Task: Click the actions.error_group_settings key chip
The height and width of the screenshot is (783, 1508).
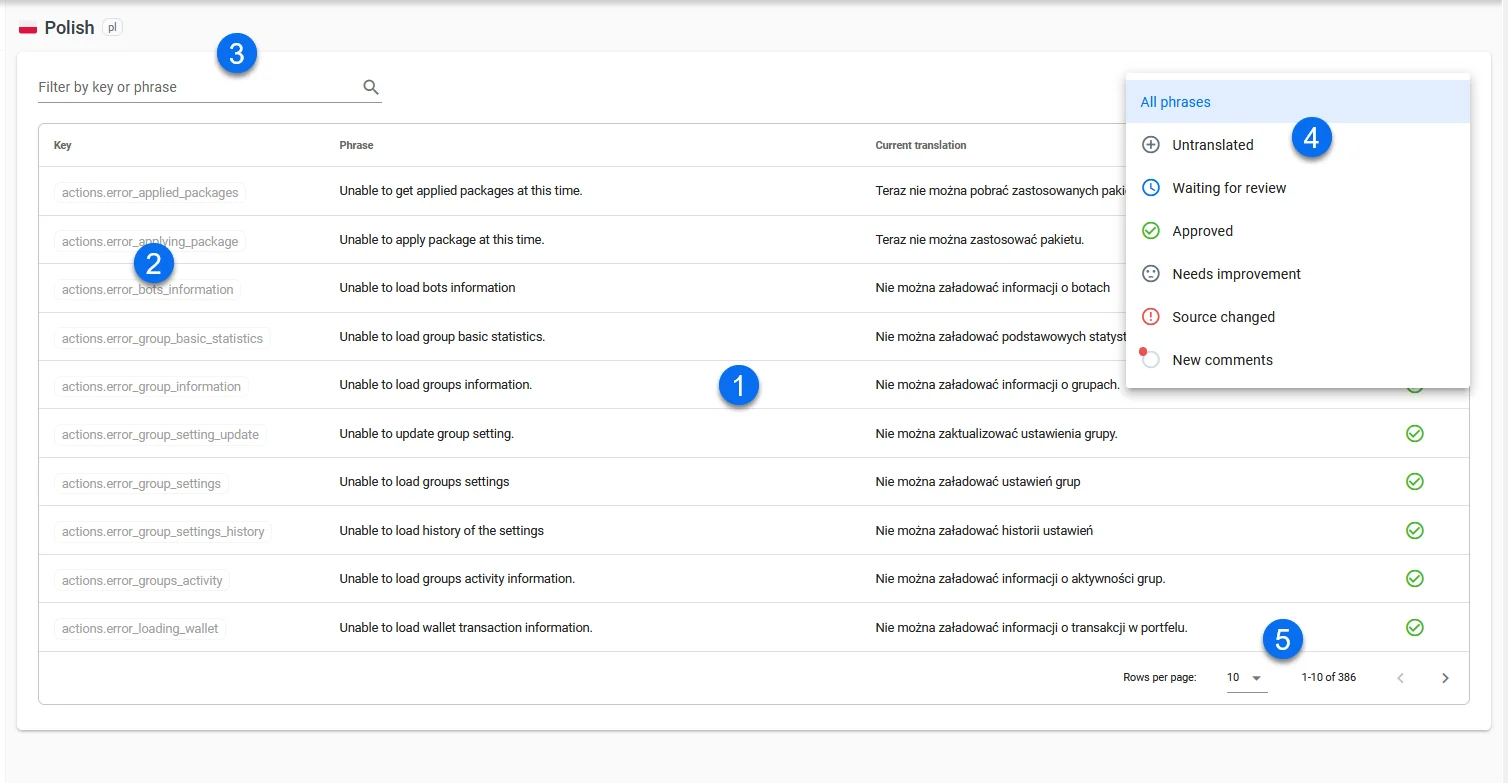Action: click(141, 484)
